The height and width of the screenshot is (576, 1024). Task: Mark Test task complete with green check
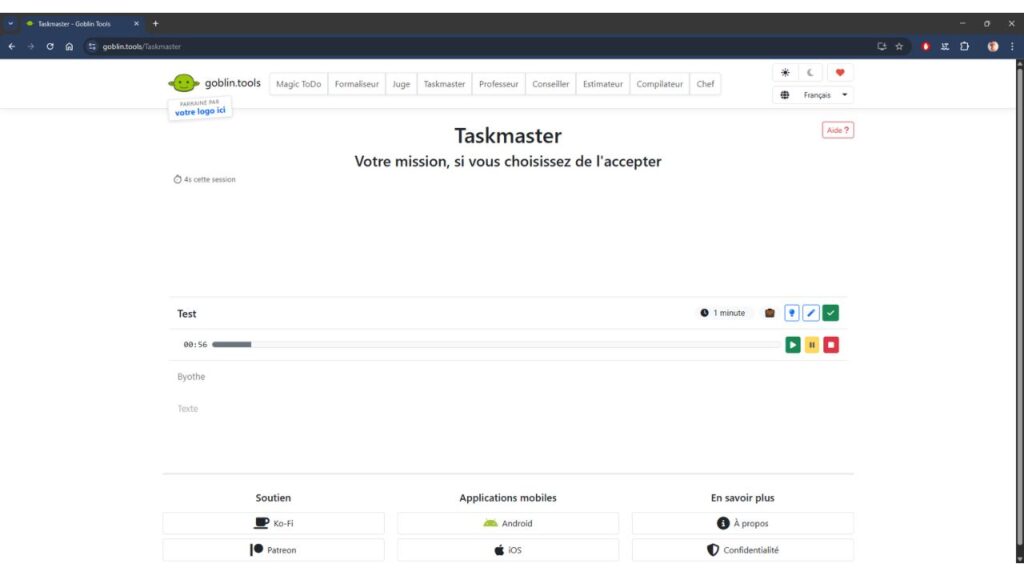coord(831,313)
